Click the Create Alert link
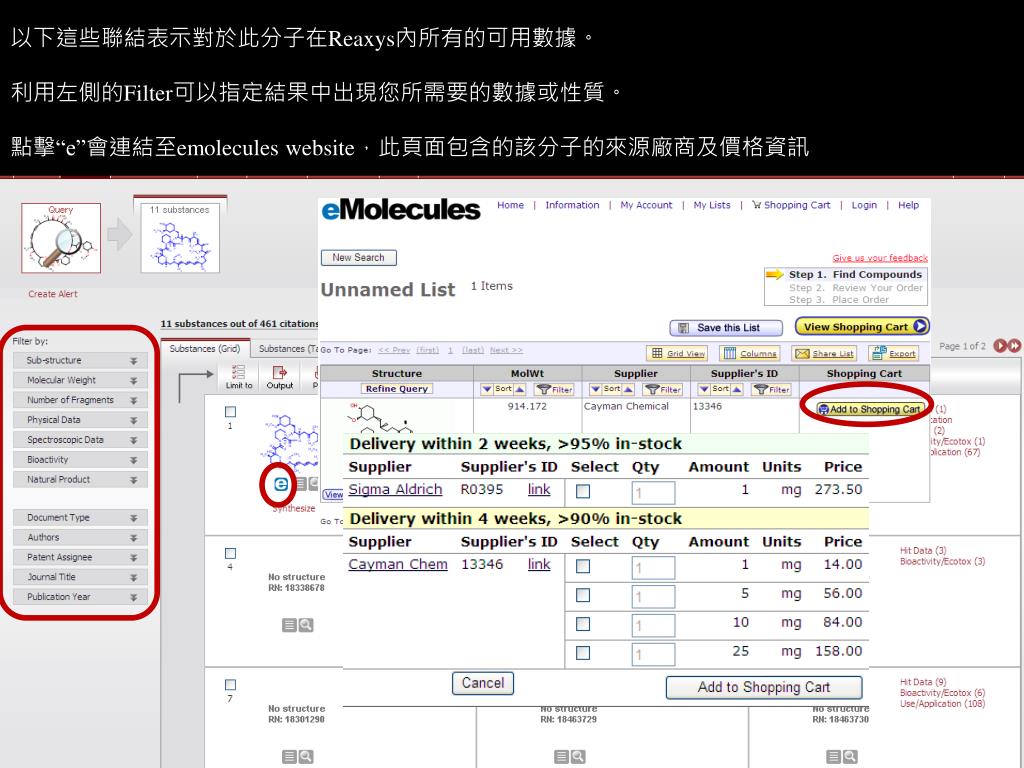The image size is (1024, 768). (x=53, y=294)
